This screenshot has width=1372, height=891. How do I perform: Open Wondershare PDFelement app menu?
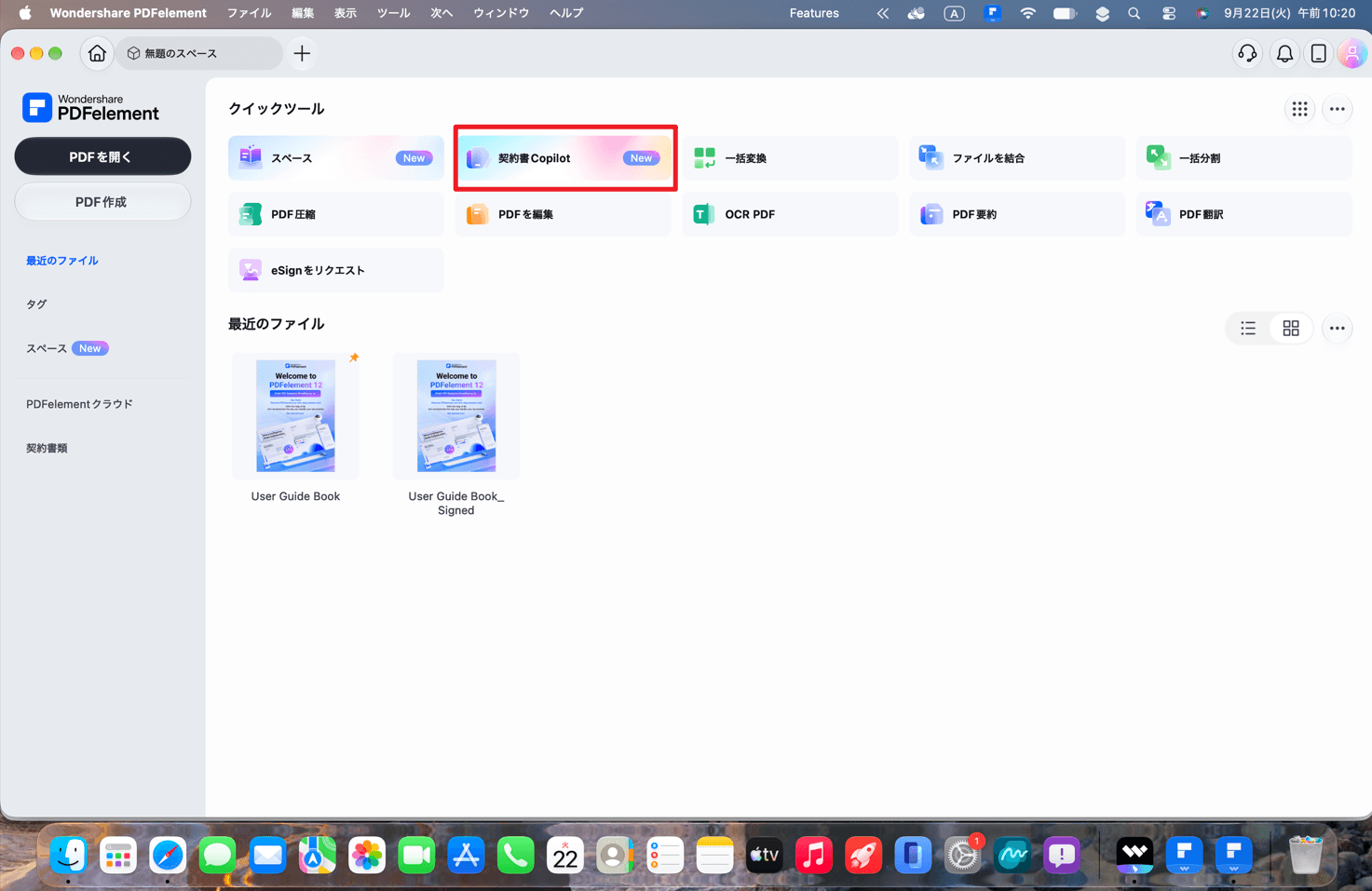pyautogui.click(x=129, y=13)
